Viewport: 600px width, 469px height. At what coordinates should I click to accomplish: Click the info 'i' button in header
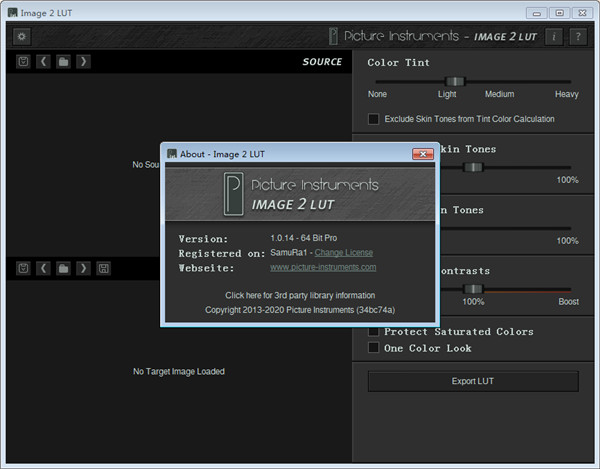pos(553,37)
